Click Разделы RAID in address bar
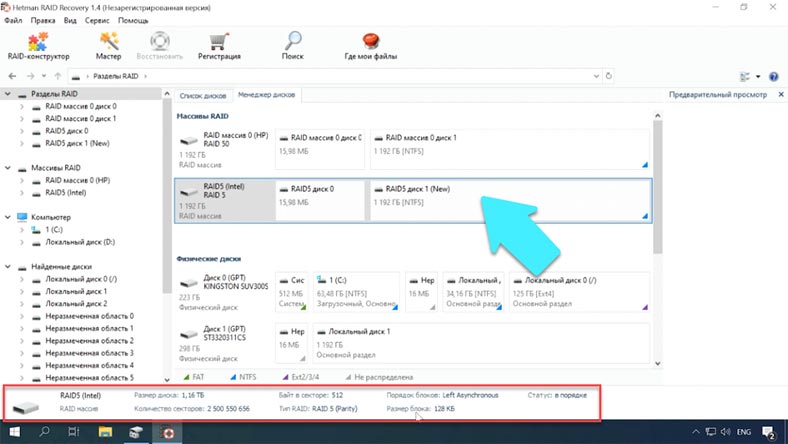Viewport: 788px width, 444px height. pos(116,76)
